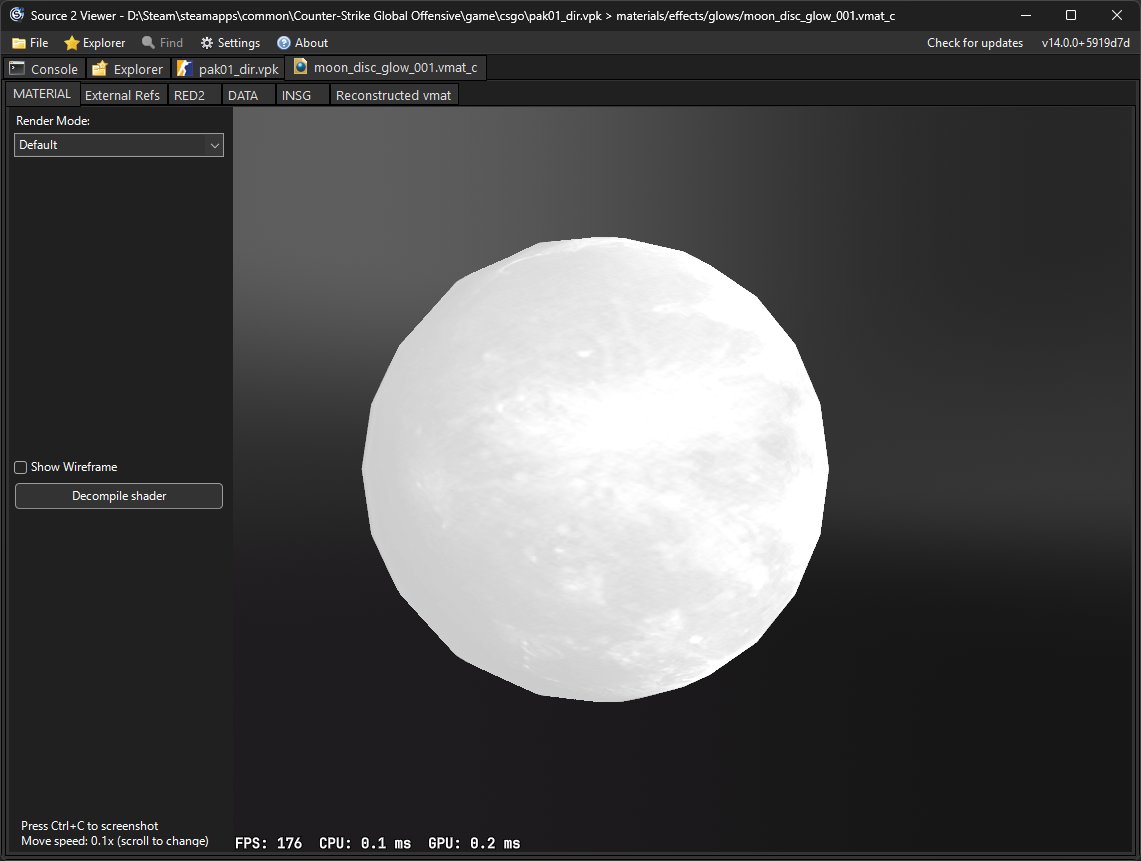
Task: Open the Reconstructed vmat tab
Action: click(394, 95)
